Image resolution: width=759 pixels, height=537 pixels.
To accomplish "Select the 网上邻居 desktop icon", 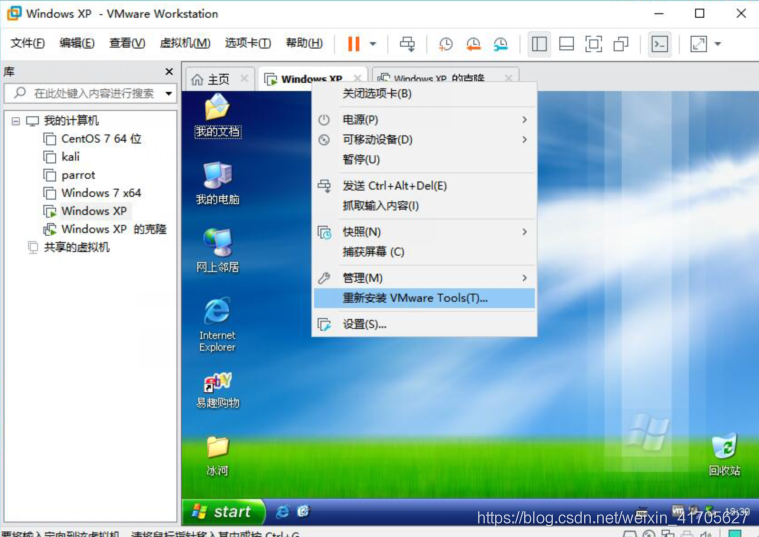I will click(x=217, y=251).
